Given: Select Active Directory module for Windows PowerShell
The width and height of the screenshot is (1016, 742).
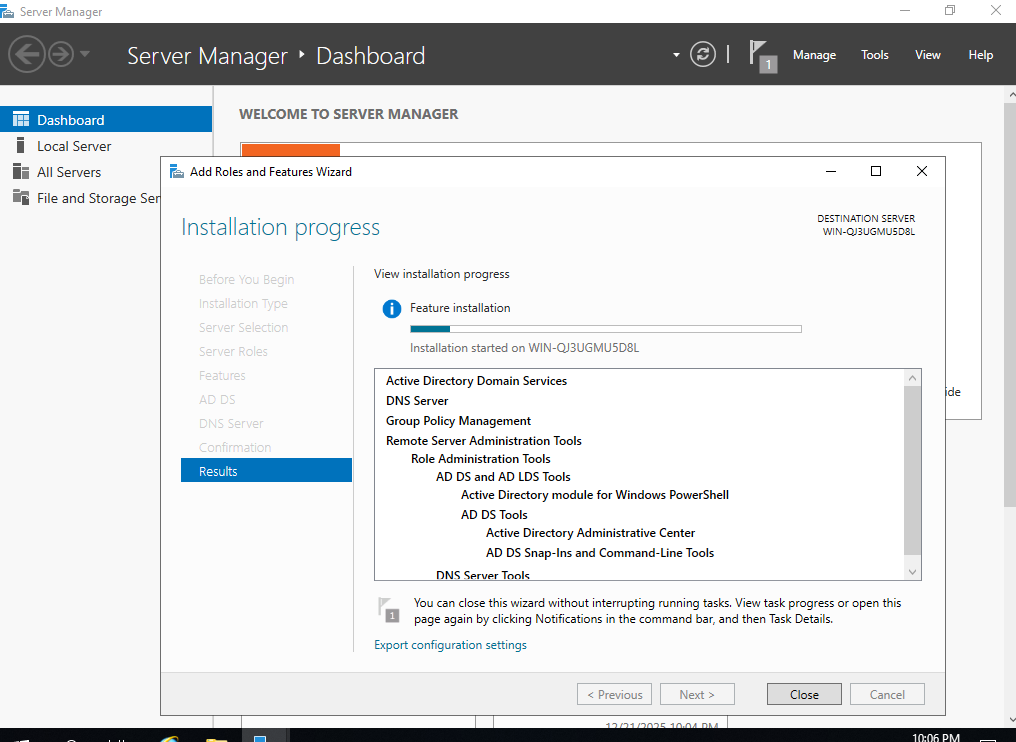Looking at the screenshot, I should [595, 495].
